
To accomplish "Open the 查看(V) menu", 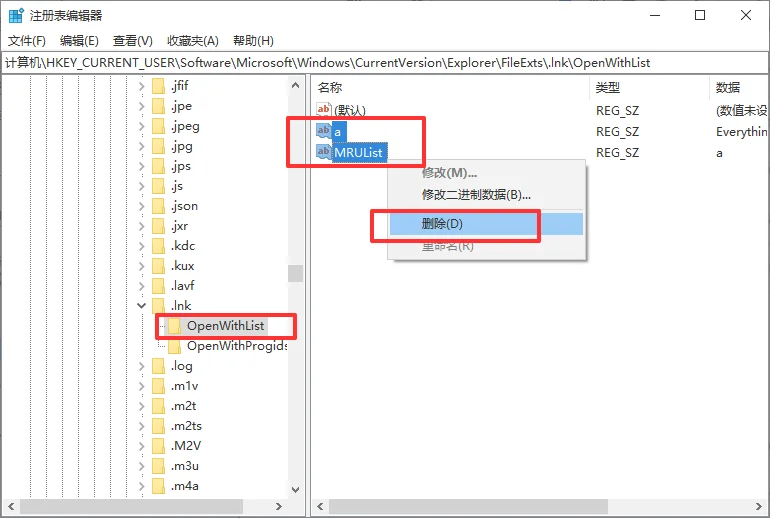I will (133, 41).
